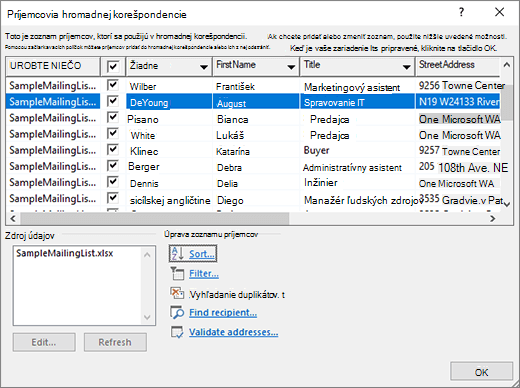Click the 9257 Towne Center address cell
520x388 pixels.
pos(458,151)
